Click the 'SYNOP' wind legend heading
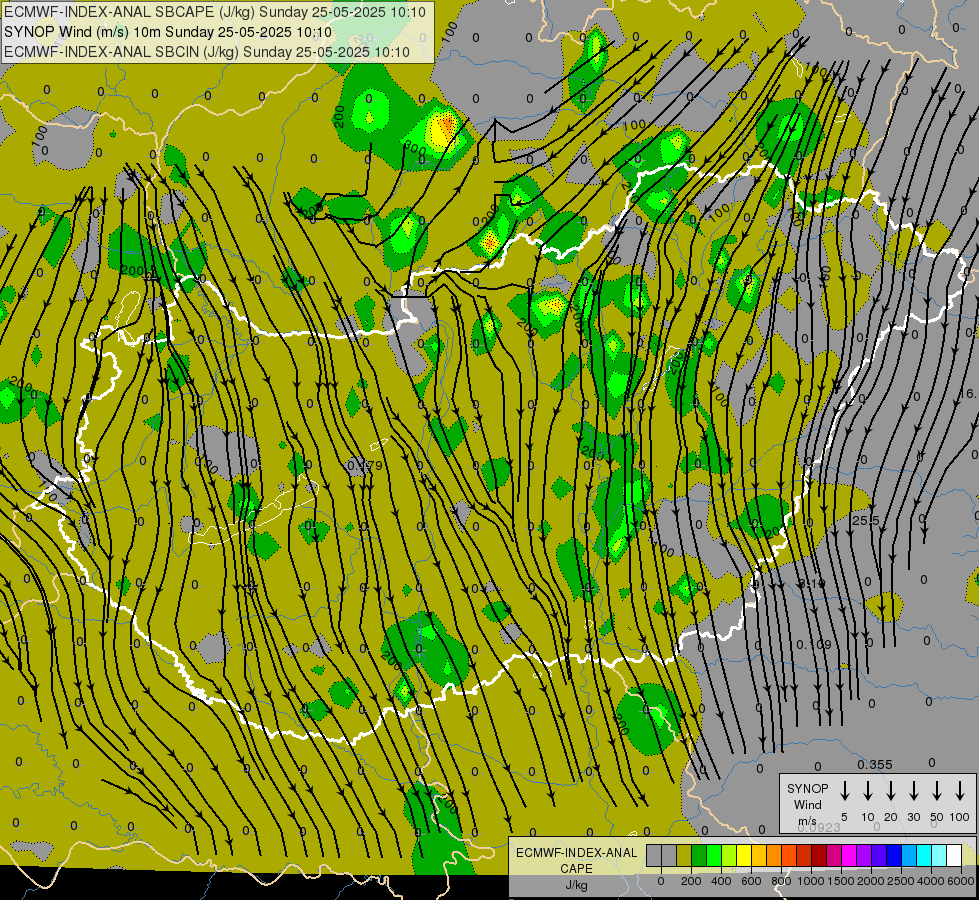The image size is (979, 900). 807,788
